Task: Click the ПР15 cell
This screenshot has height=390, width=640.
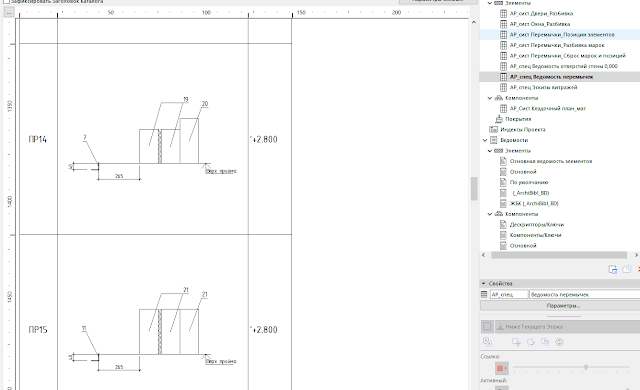Action: [x=38, y=330]
